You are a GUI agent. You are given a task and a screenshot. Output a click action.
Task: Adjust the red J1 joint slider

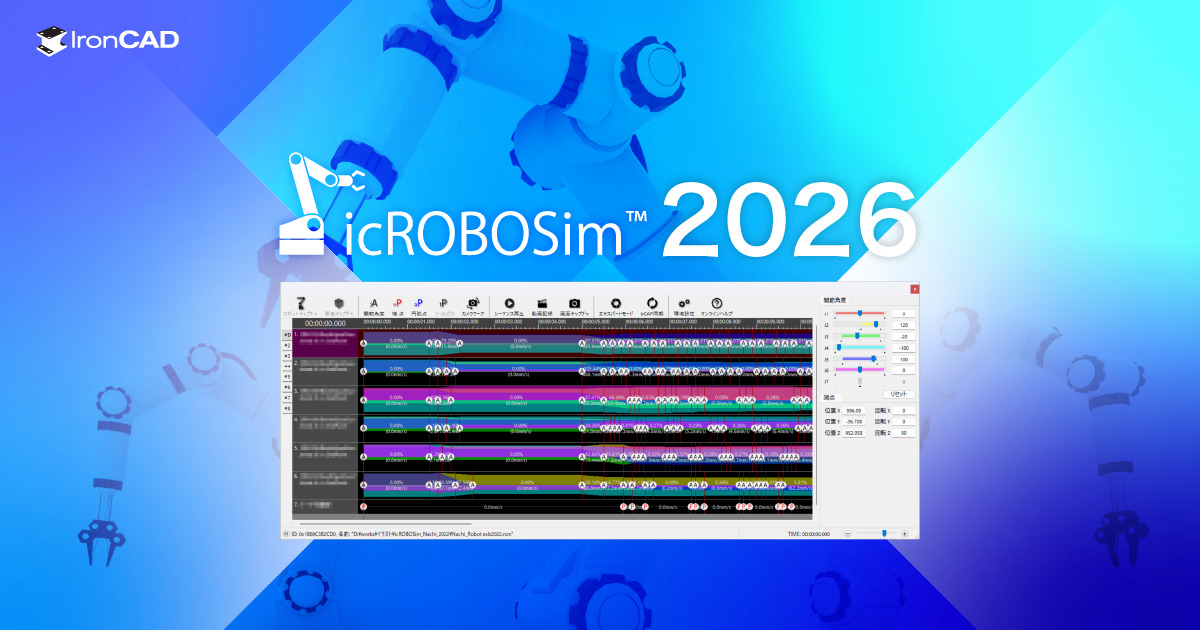[x=860, y=313]
